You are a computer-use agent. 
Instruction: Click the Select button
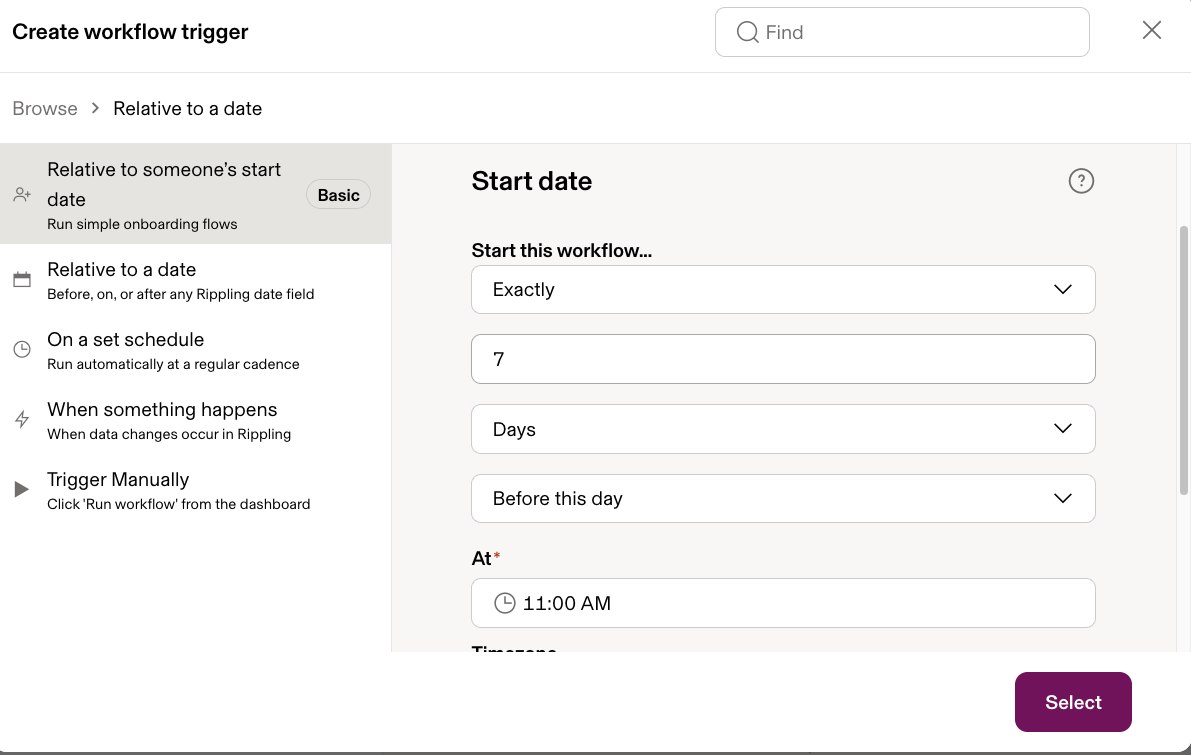coord(1073,702)
